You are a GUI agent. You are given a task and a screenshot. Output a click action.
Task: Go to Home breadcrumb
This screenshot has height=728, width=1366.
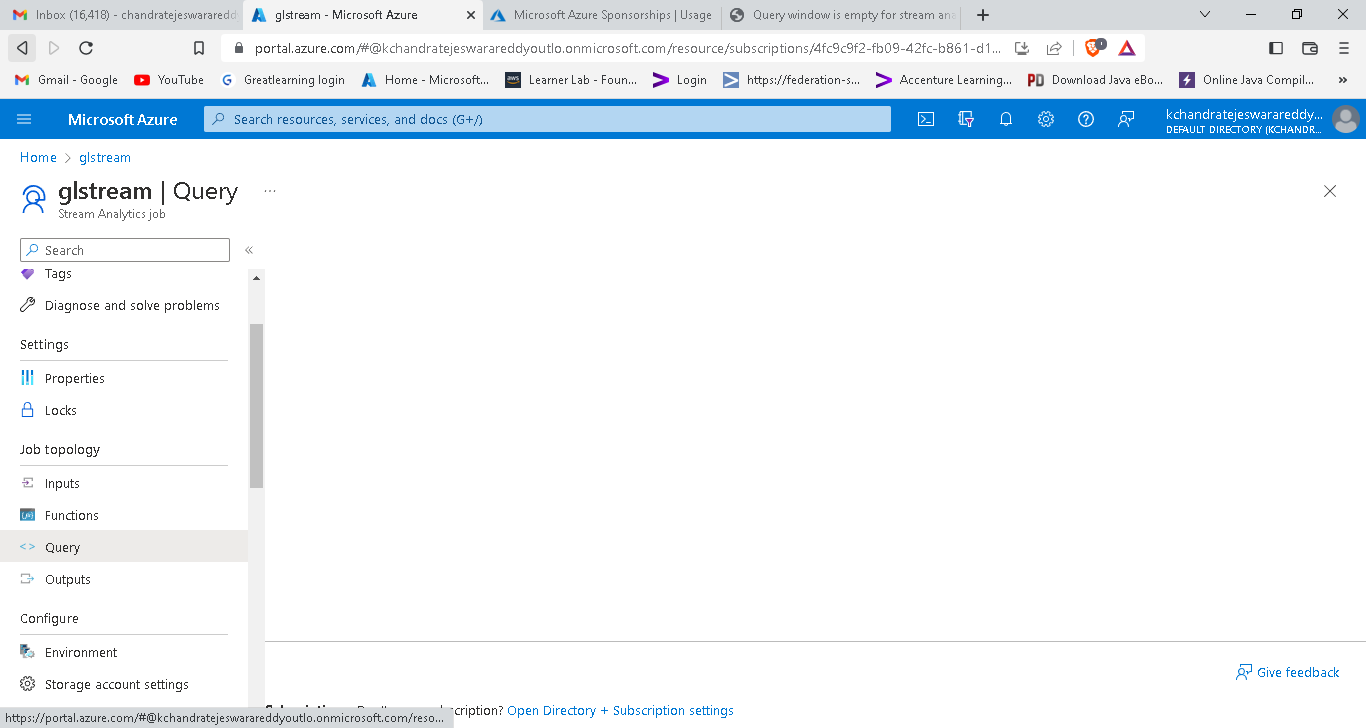pyautogui.click(x=38, y=157)
